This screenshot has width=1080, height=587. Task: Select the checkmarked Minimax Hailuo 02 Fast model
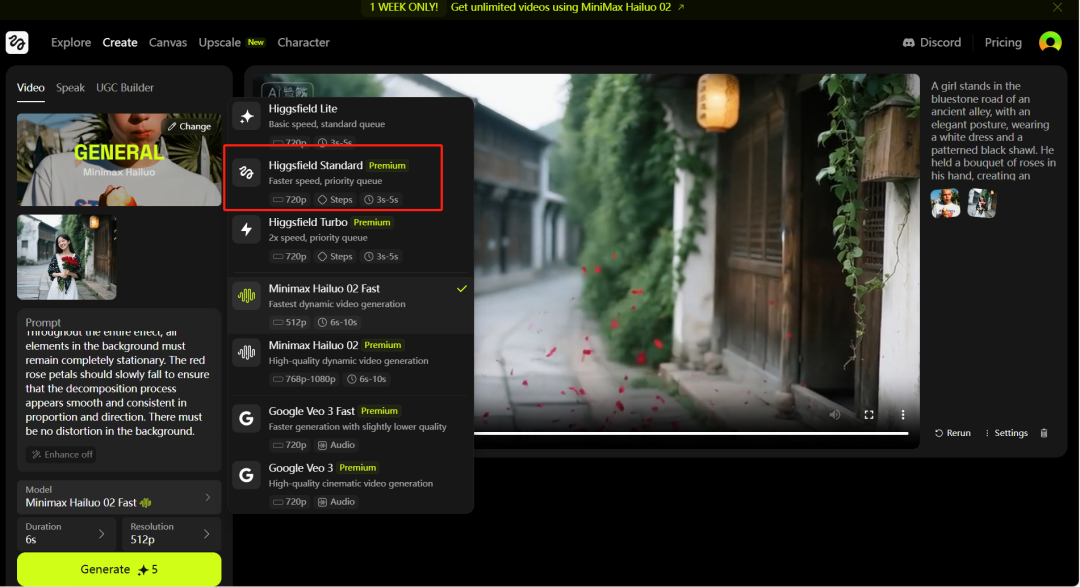click(350, 295)
